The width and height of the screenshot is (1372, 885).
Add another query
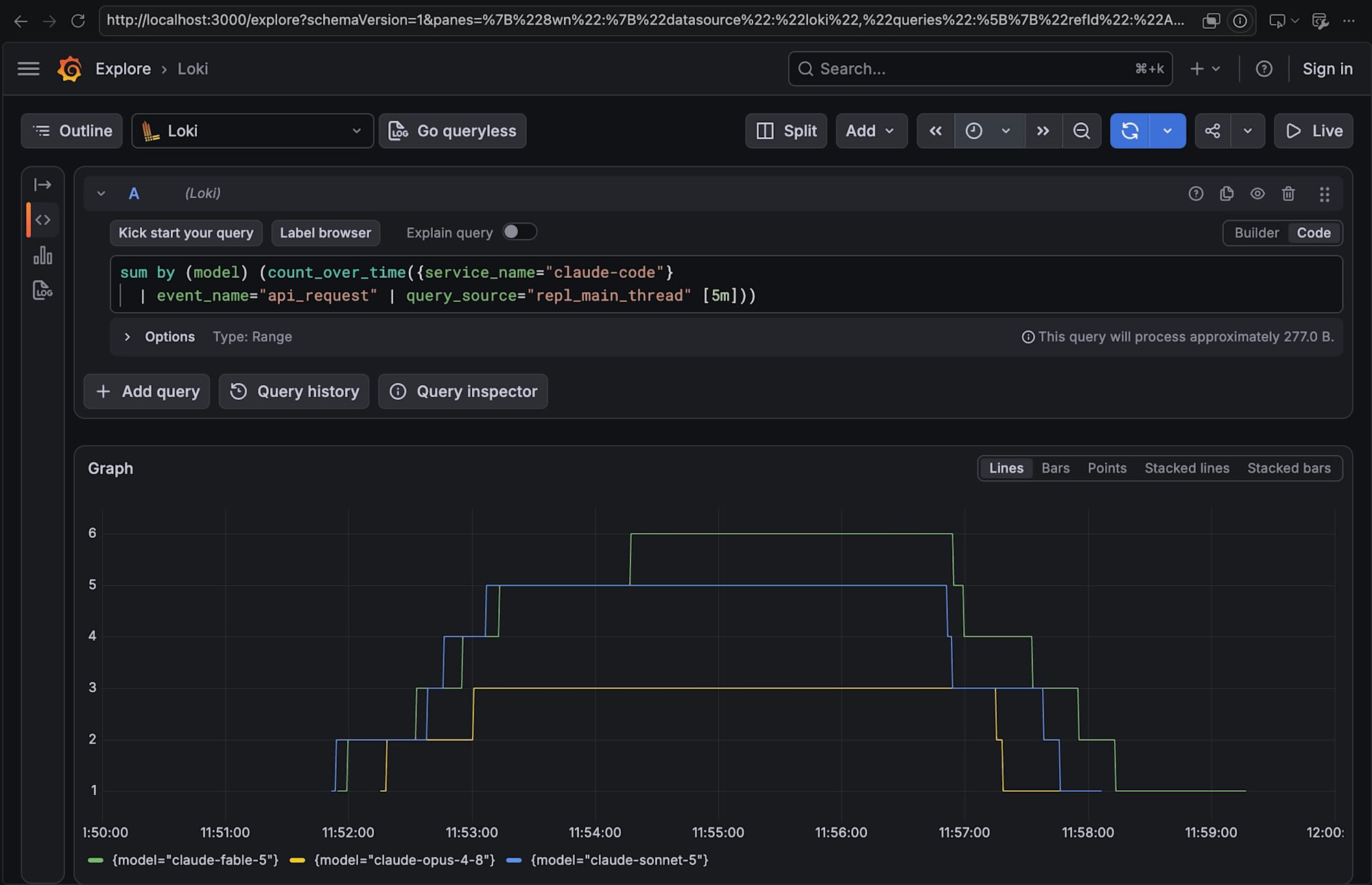[x=147, y=391]
